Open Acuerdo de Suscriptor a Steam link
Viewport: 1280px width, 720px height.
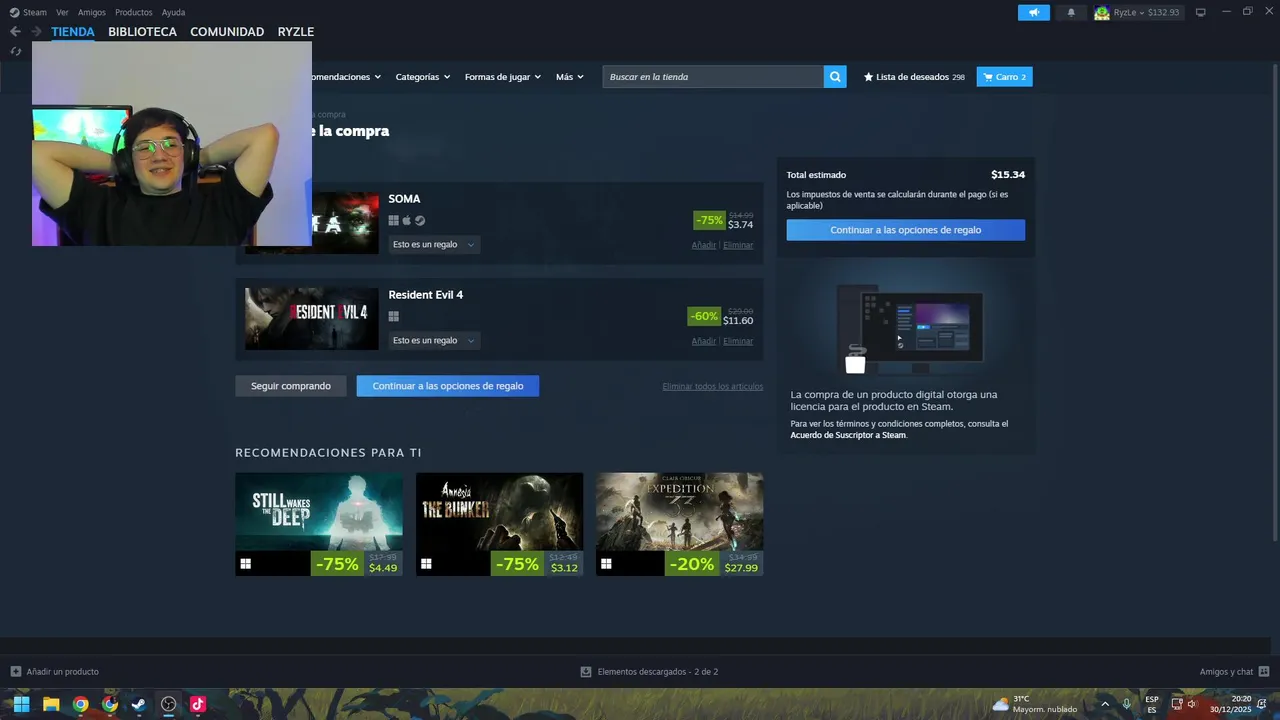pyautogui.click(x=848, y=435)
